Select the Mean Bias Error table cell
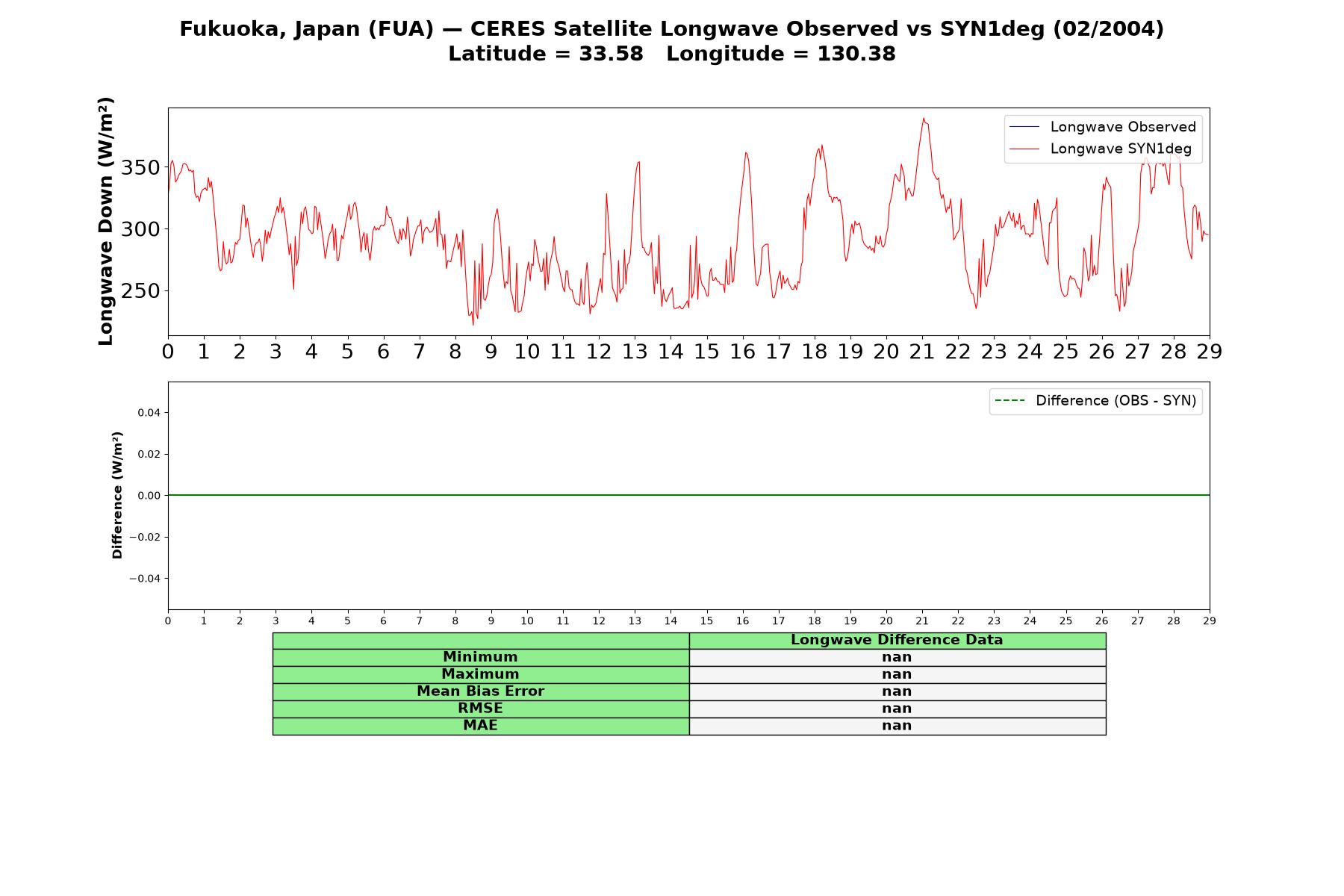 coord(481,691)
